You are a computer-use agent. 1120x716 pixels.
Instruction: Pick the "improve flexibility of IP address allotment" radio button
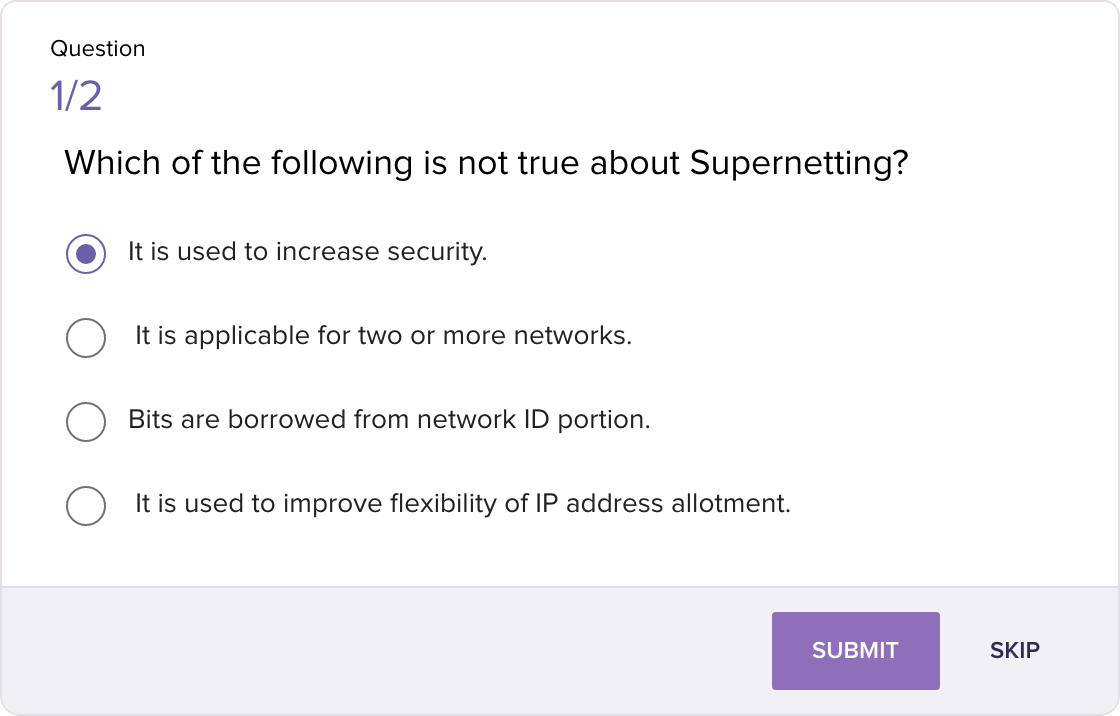86,505
